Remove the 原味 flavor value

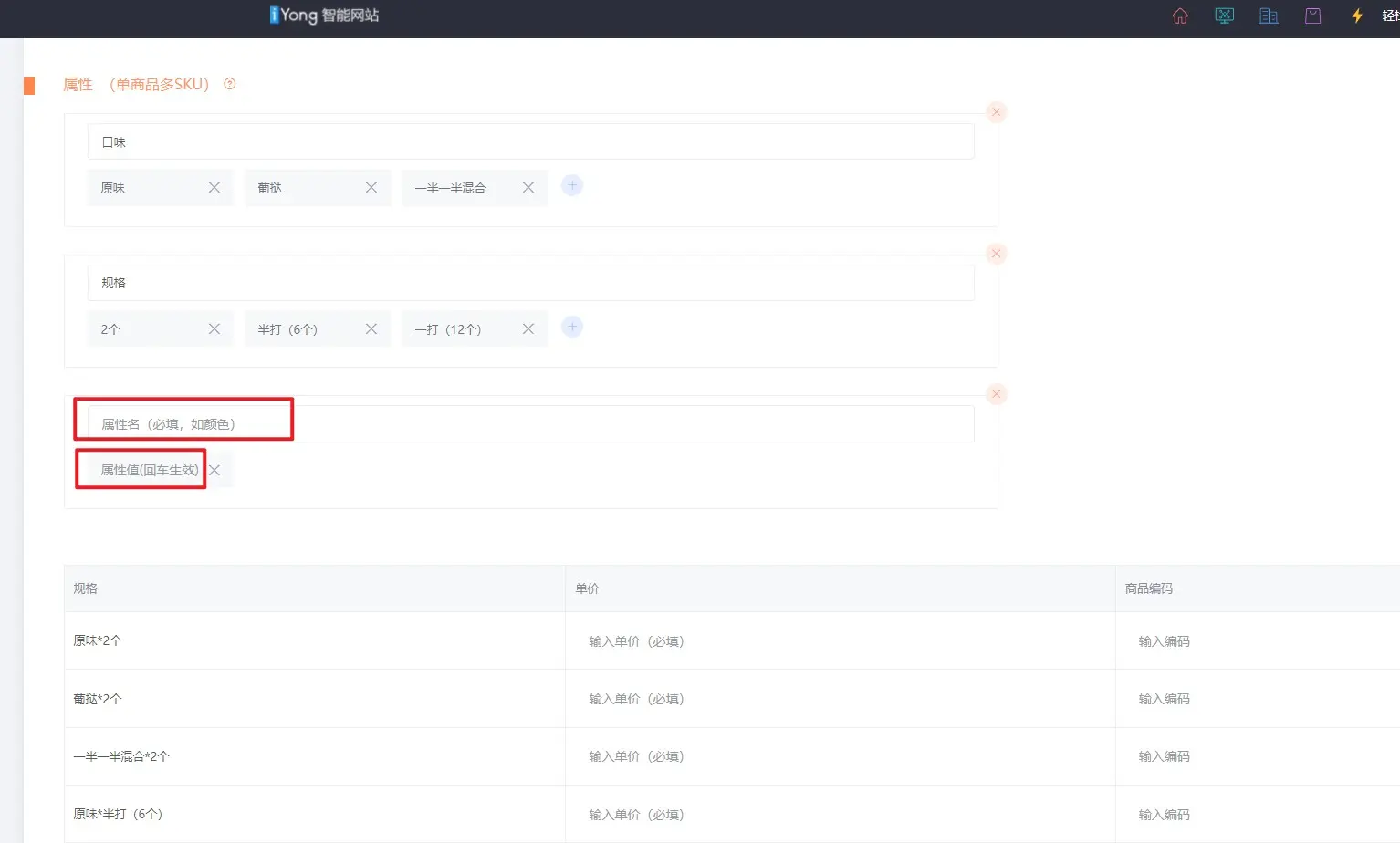click(214, 188)
